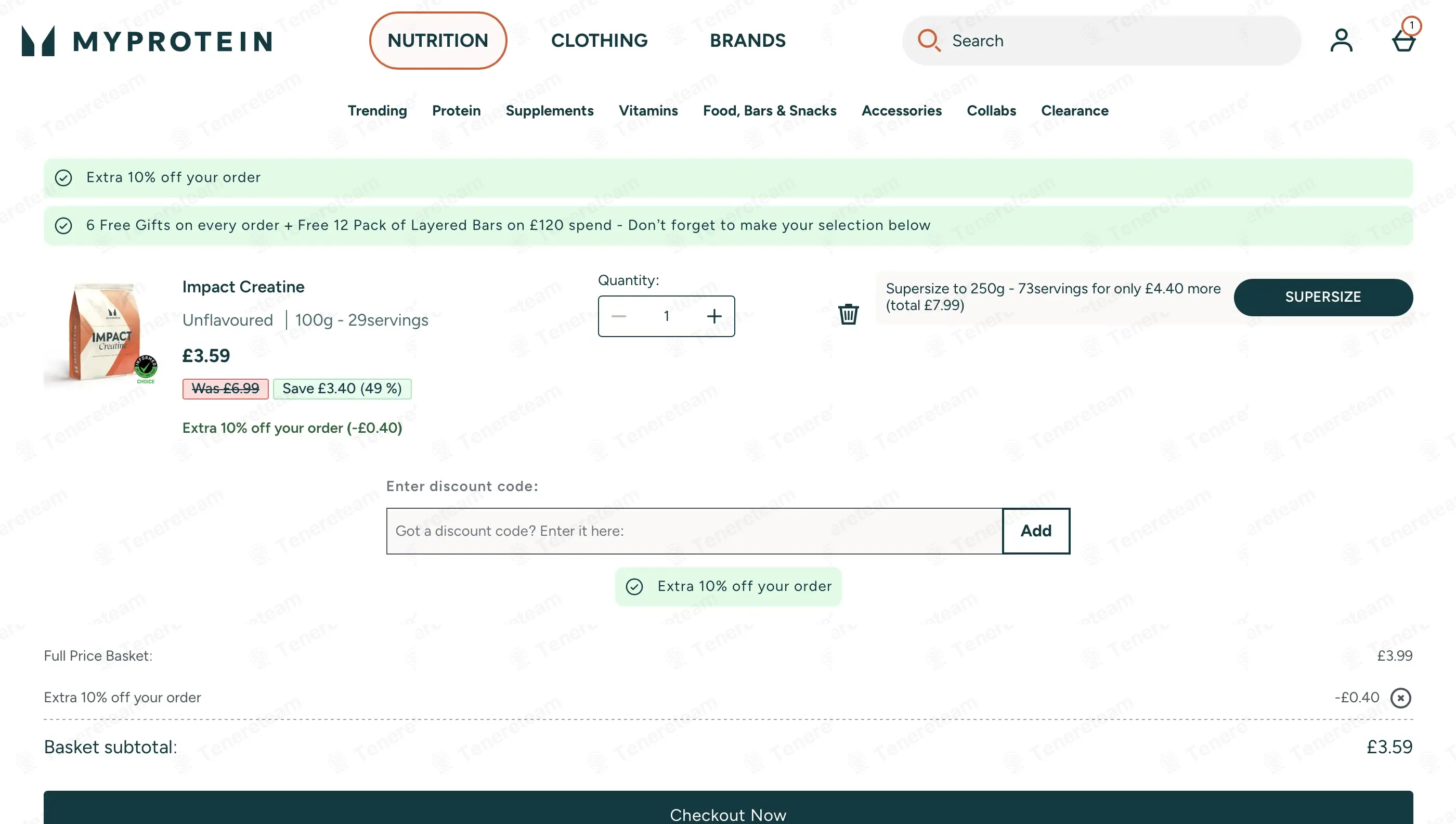Screen dimensions: 1456x824
Task: Select the Nutrition tab
Action: click(438, 41)
